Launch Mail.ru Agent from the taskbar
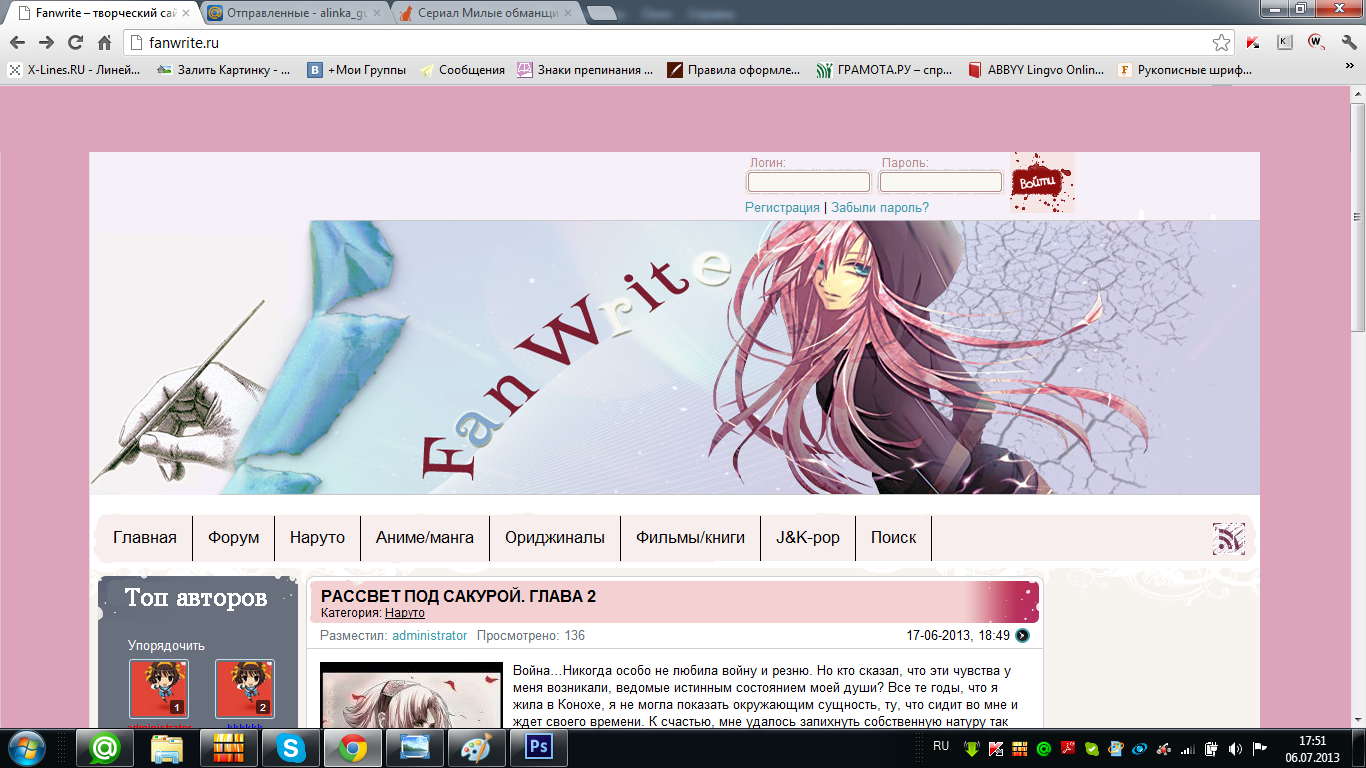This screenshot has width=1366, height=768. click(x=105, y=747)
